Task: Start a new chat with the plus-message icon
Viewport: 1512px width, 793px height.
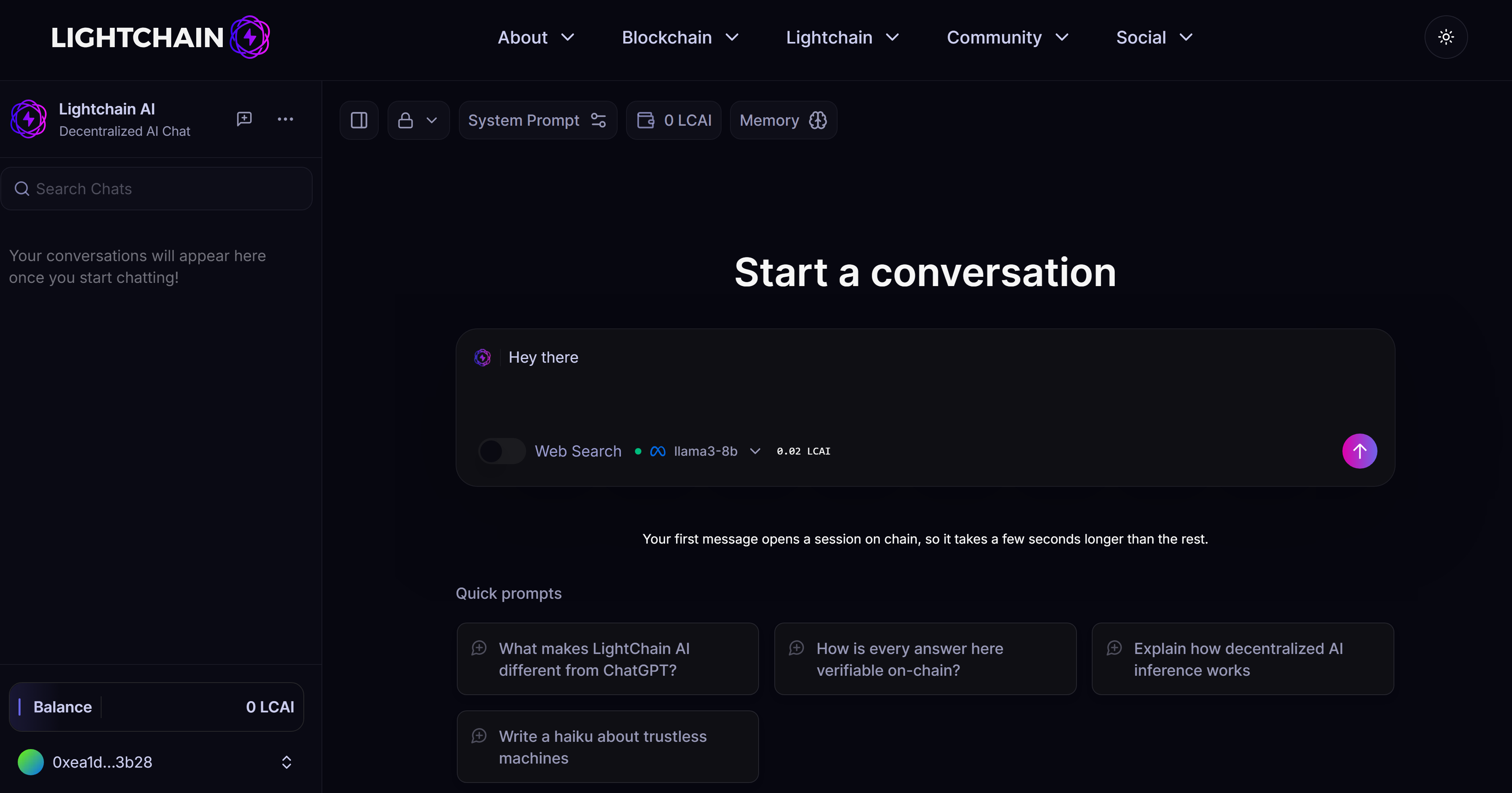Action: 244,119
